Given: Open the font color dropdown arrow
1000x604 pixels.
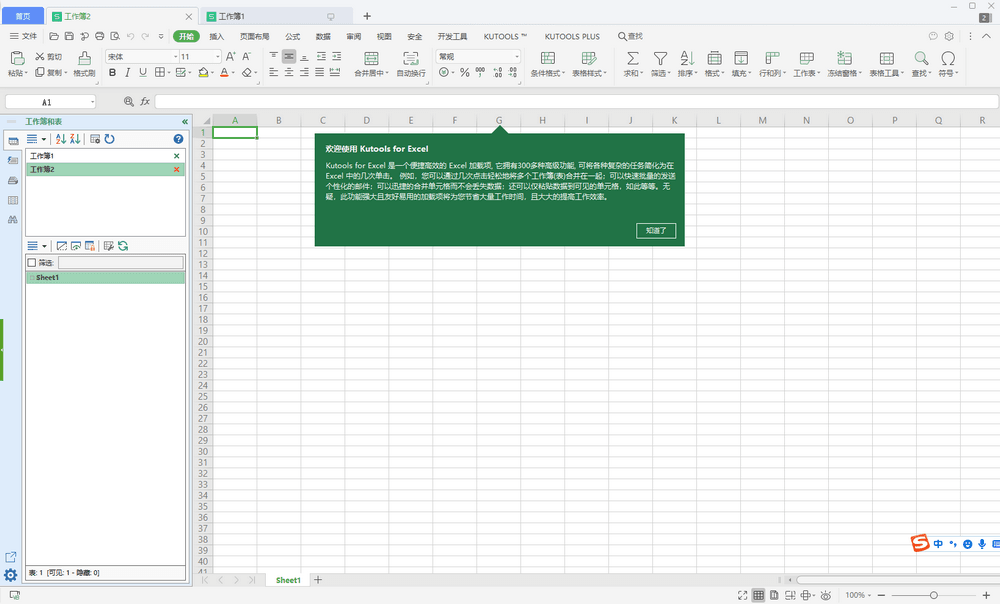Looking at the screenshot, I should click(233, 73).
